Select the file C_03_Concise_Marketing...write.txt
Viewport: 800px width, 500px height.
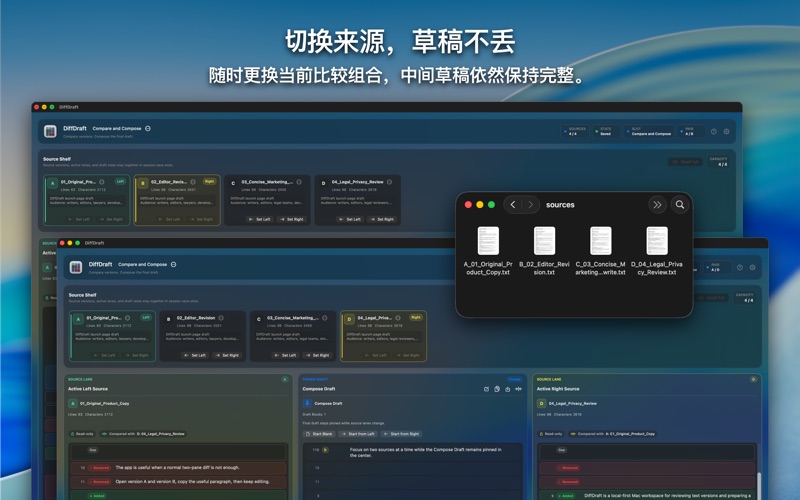(x=601, y=252)
